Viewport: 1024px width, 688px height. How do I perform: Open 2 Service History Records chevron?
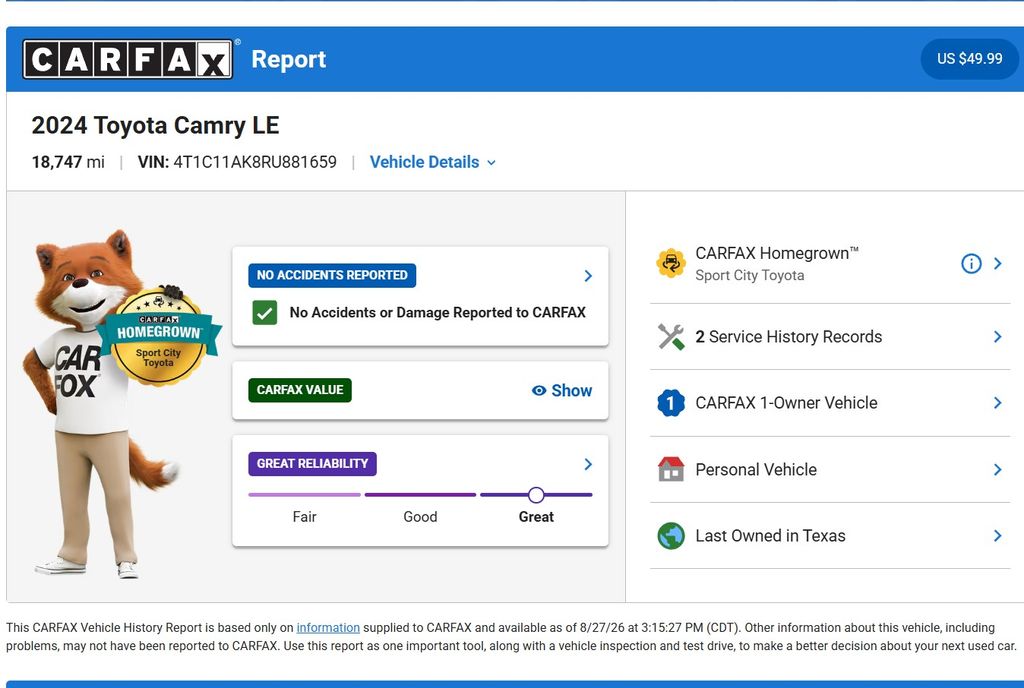pyautogui.click(x=998, y=337)
